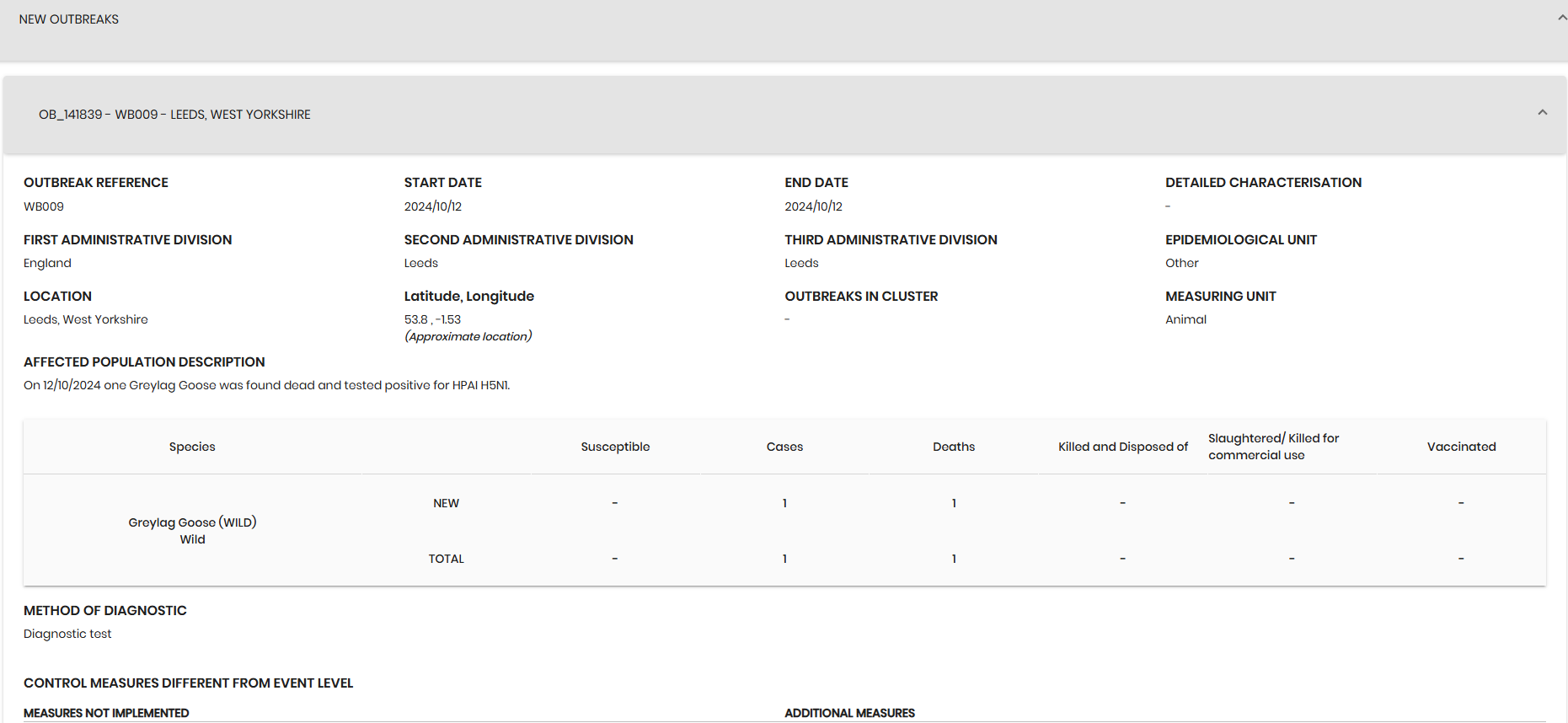Screen dimensions: 1568x723
Task: Click the Susceptible column header
Action: tap(615, 447)
